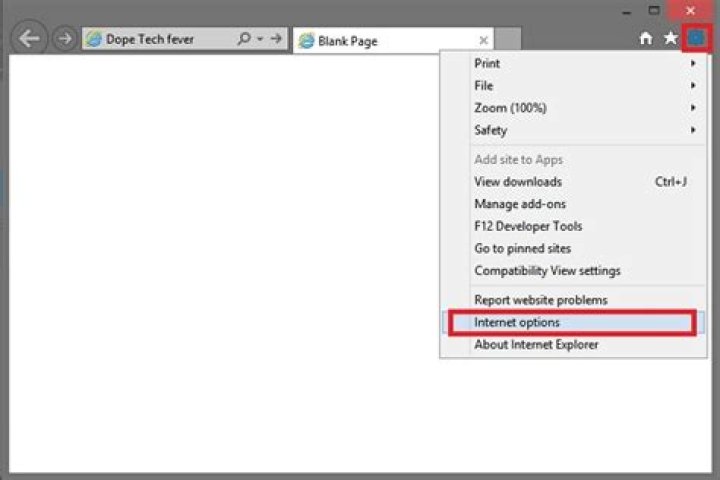This screenshot has width=720, height=480.
Task: Open Compatibility View settings
Action: (573, 271)
